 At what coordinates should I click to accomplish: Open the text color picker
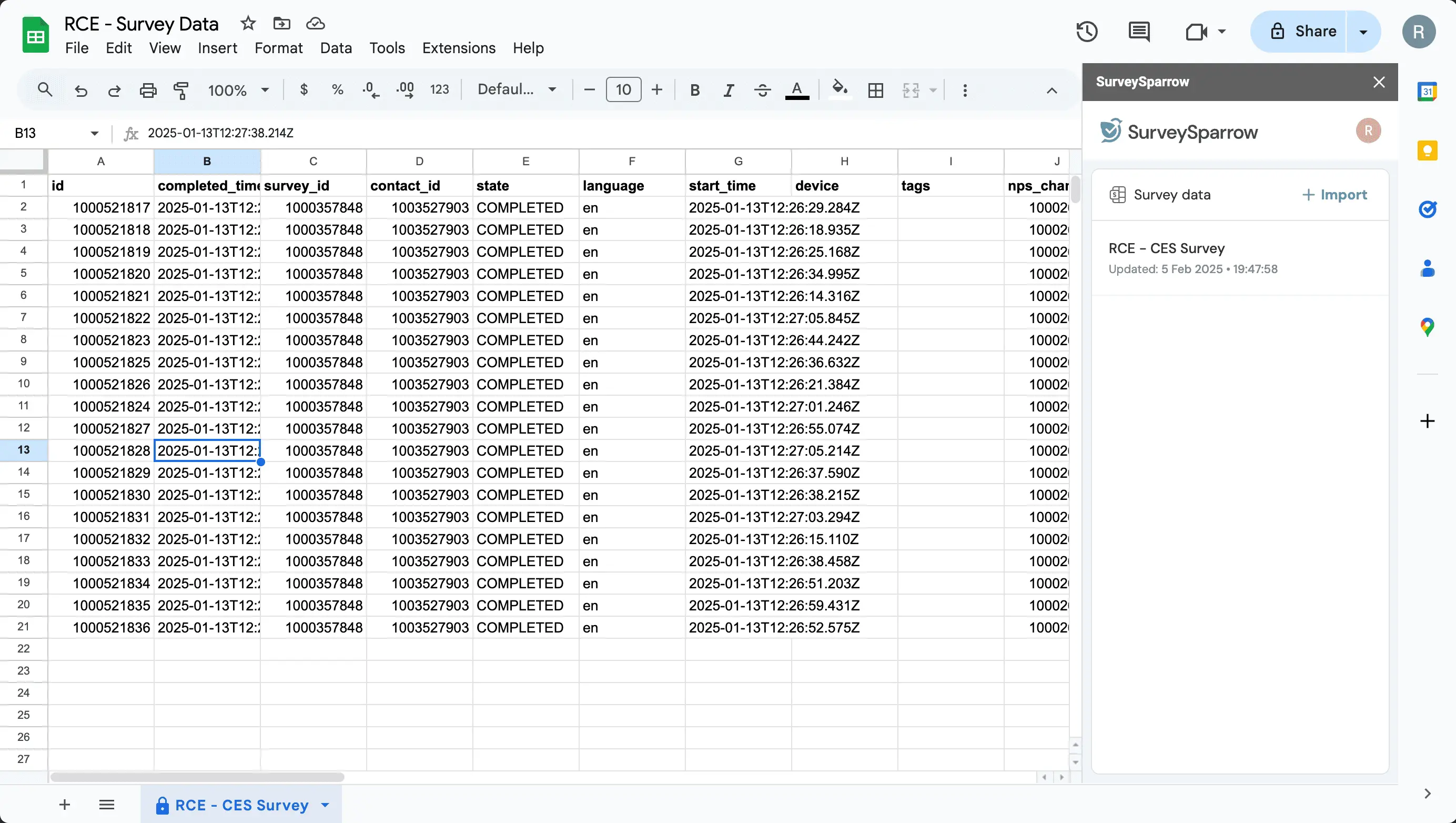pos(797,90)
